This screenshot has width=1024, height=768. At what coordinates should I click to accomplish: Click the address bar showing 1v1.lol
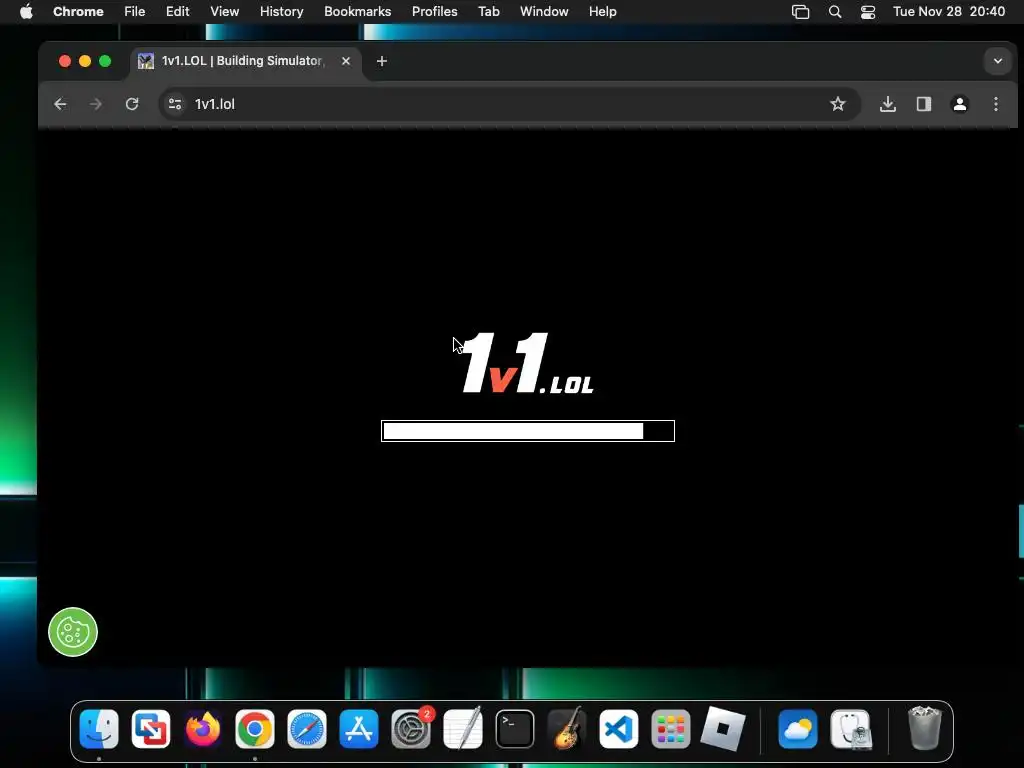(509, 104)
